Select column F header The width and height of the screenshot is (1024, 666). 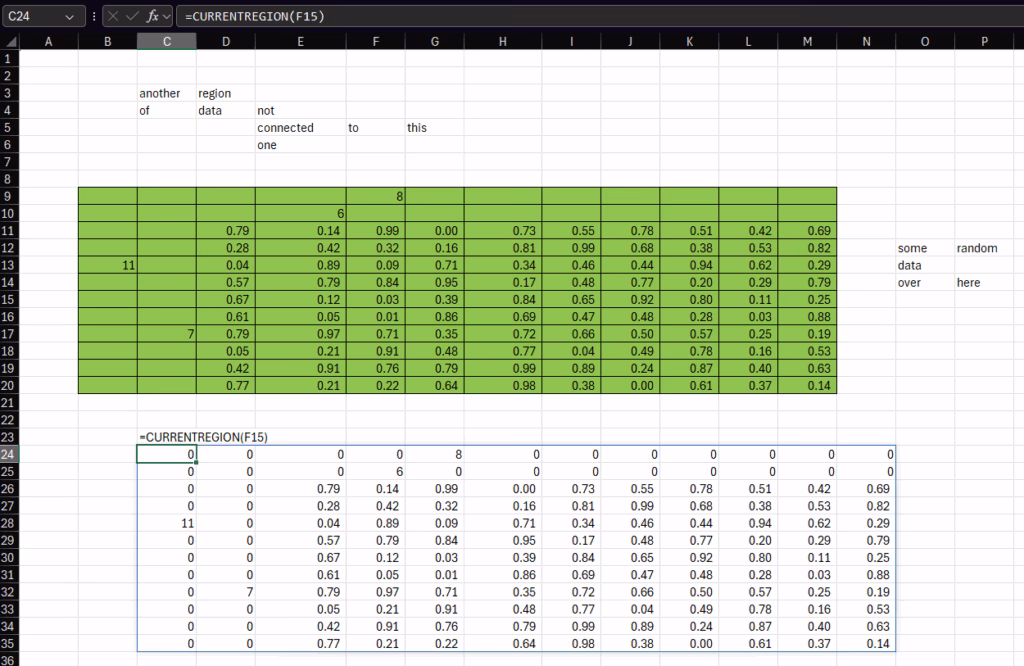376,42
